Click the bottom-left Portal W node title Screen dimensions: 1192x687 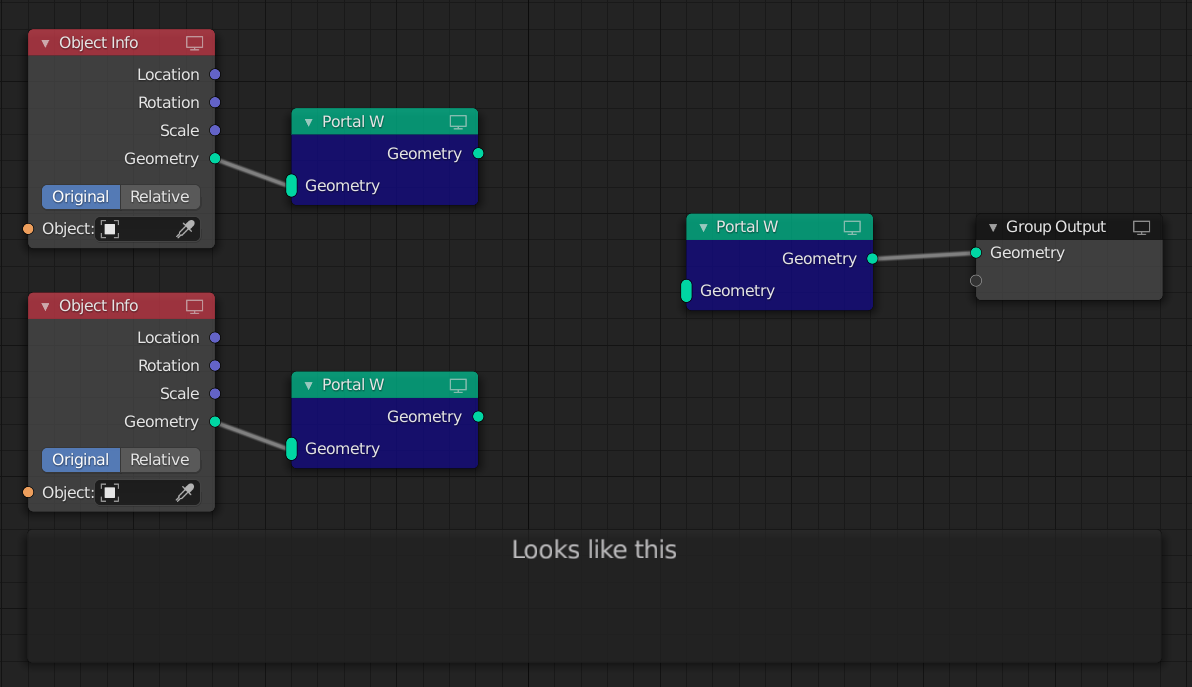[x=353, y=385]
